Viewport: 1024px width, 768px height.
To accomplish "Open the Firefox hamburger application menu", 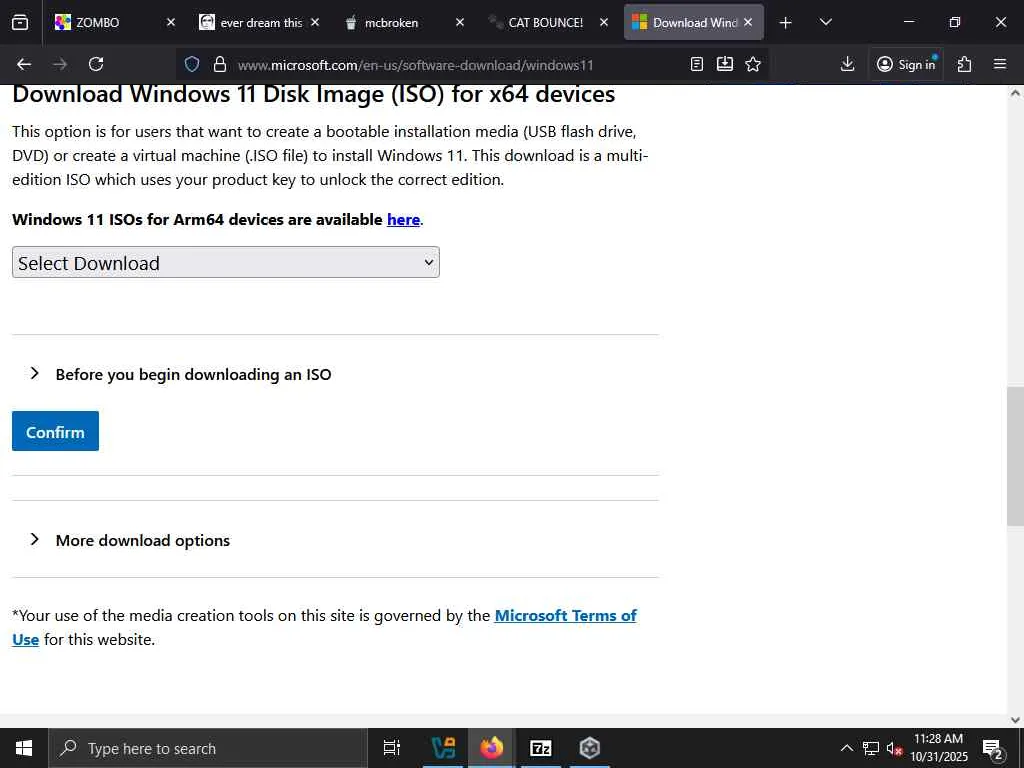I will pos(1000,64).
